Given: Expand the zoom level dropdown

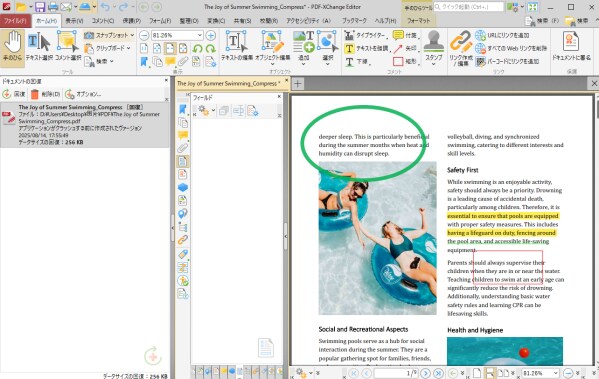Looking at the screenshot, I should pos(199,36).
